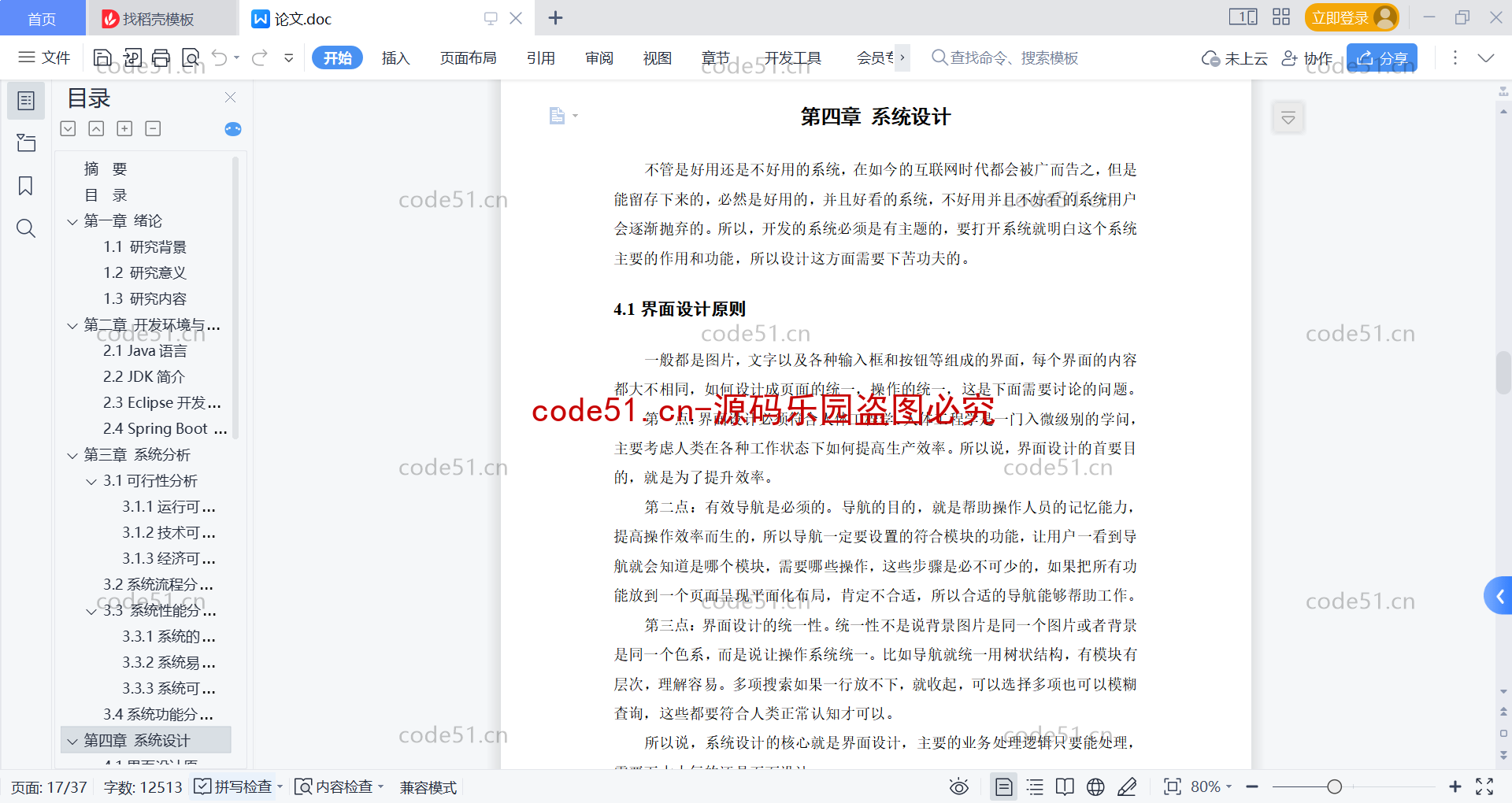Viewport: 1512px width, 803px height.
Task: Select the 开始 ribbon tab
Action: [x=337, y=57]
